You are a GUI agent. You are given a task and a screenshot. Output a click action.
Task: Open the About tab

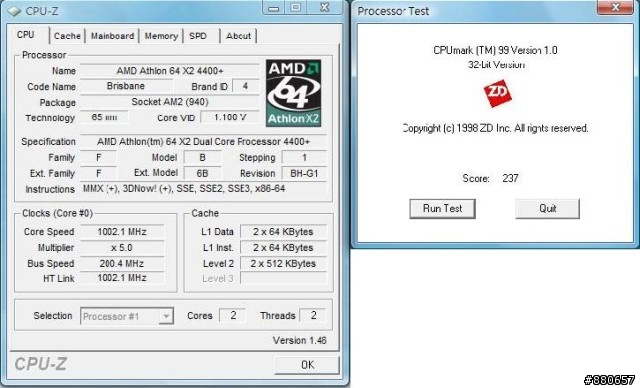[238, 36]
